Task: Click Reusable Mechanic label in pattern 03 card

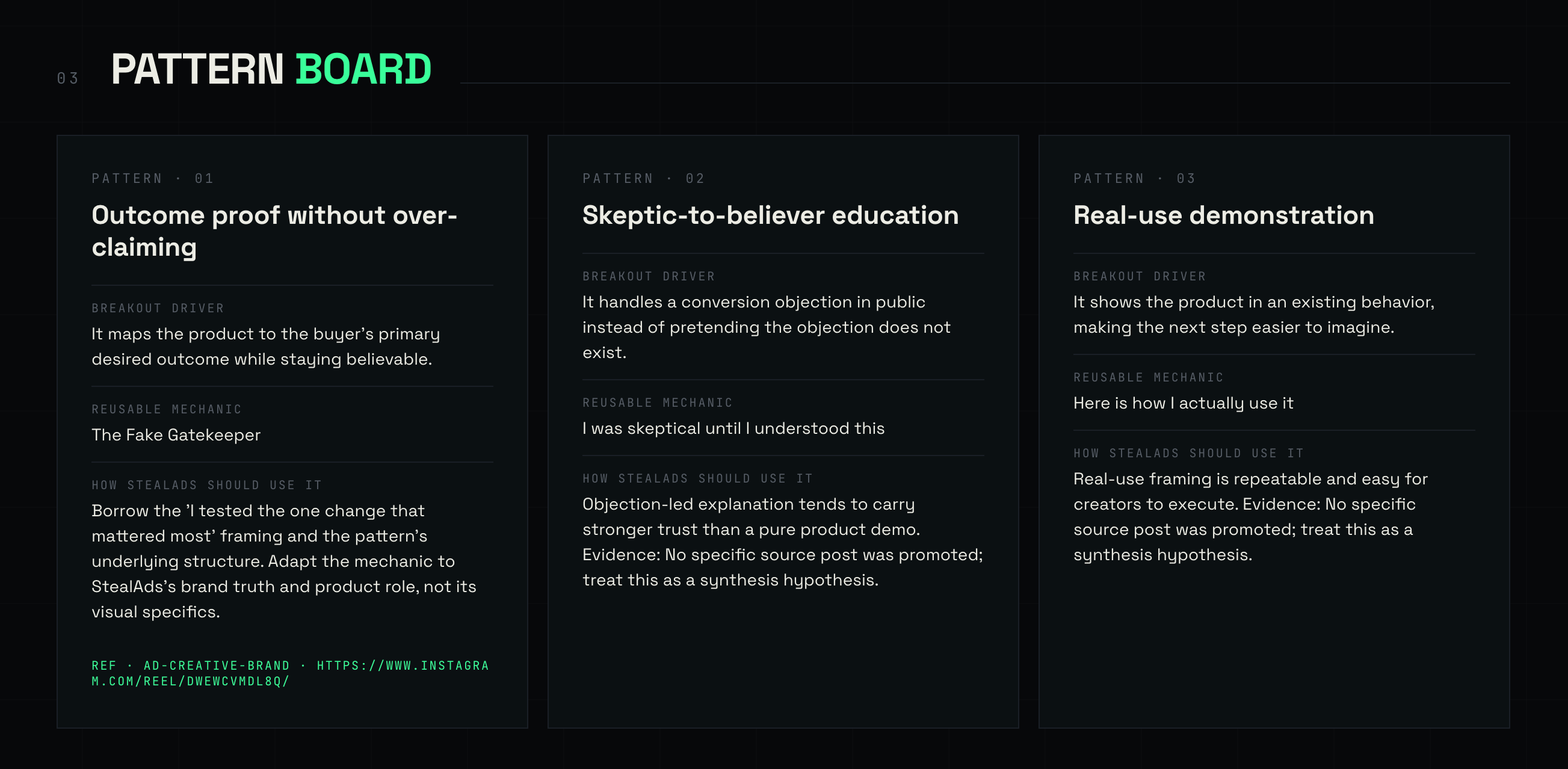Action: tap(1148, 377)
